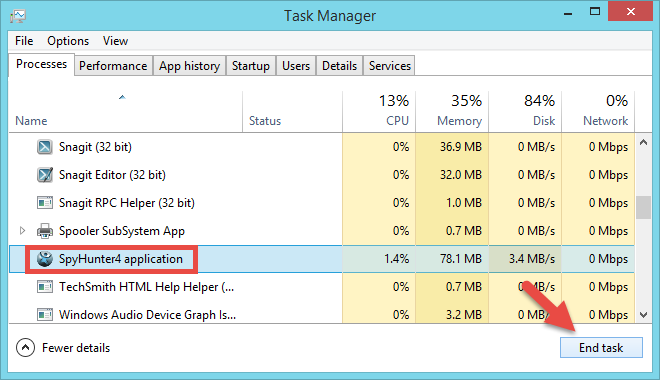This screenshot has height=380, width=660.
Task: Open the View menu
Action: (115, 41)
